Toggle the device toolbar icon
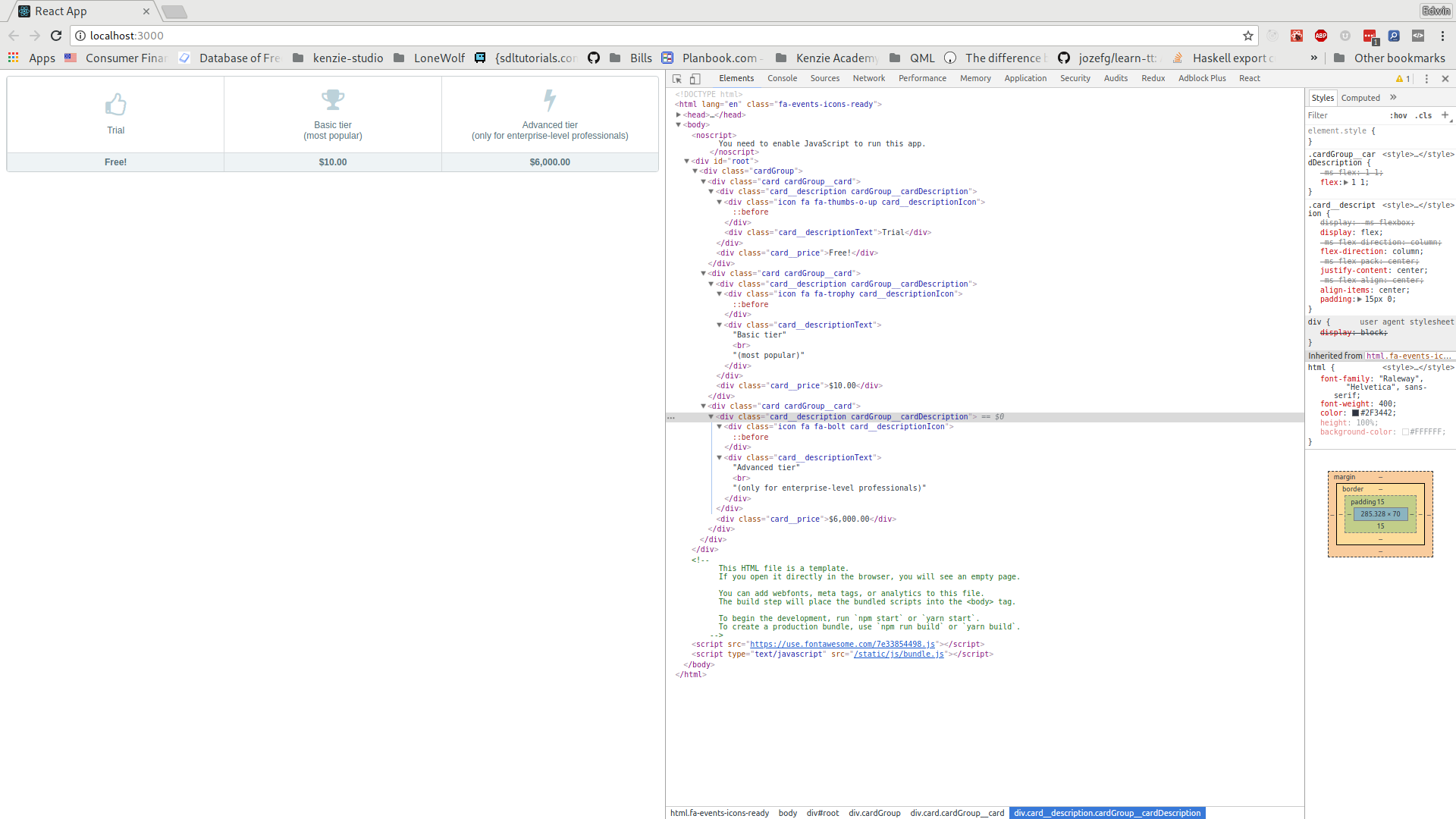1456x819 pixels. pyautogui.click(x=695, y=79)
